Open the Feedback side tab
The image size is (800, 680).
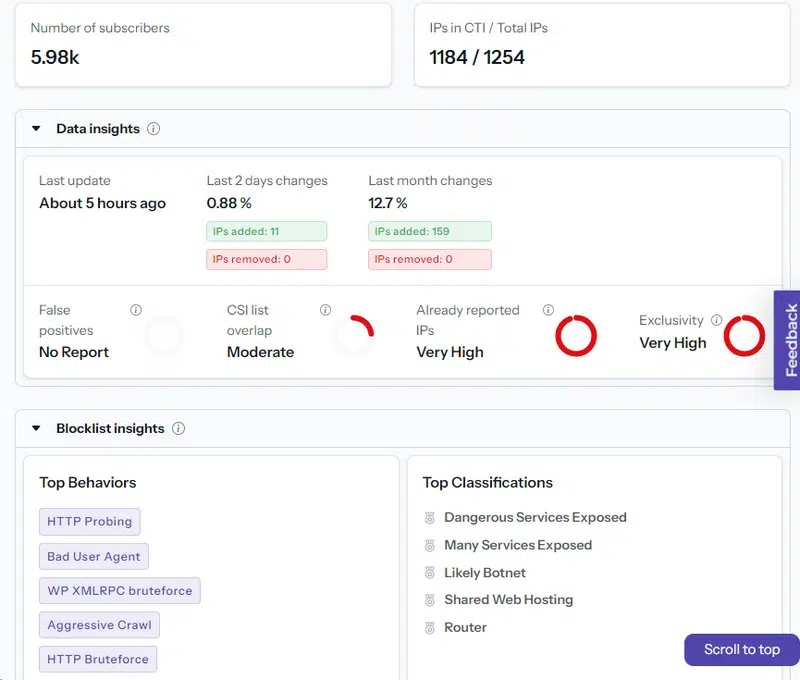pos(788,340)
